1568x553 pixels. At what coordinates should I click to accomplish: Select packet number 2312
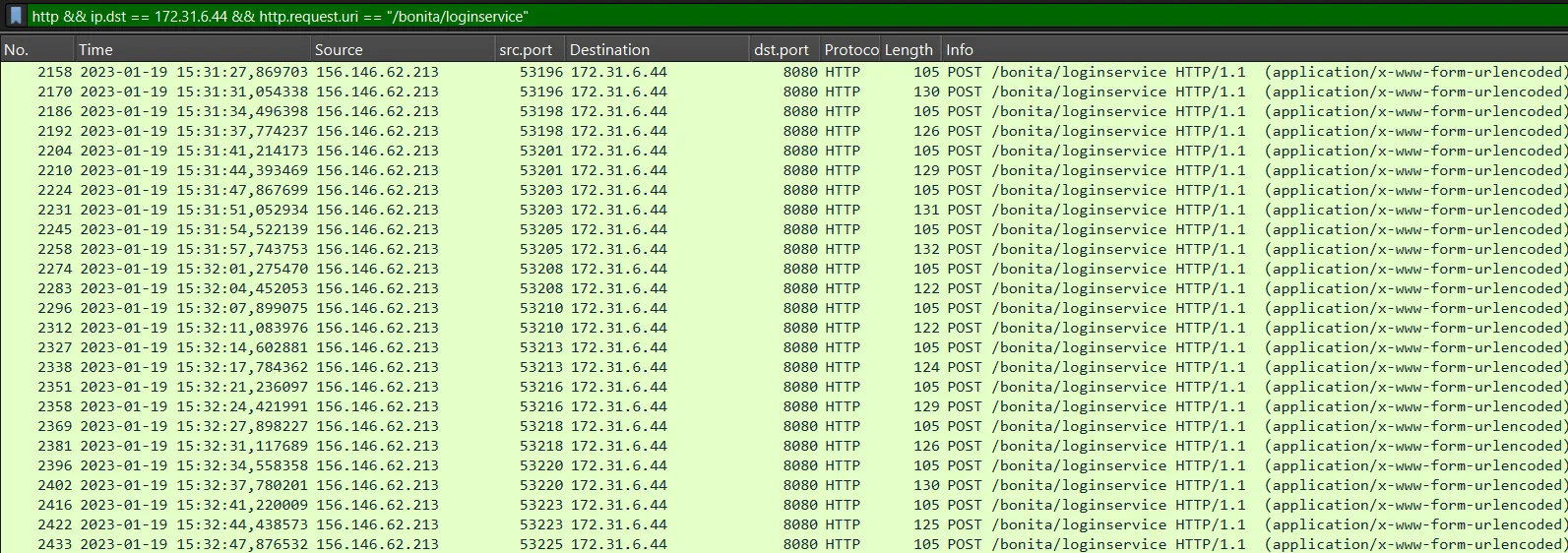pyautogui.click(x=784, y=328)
